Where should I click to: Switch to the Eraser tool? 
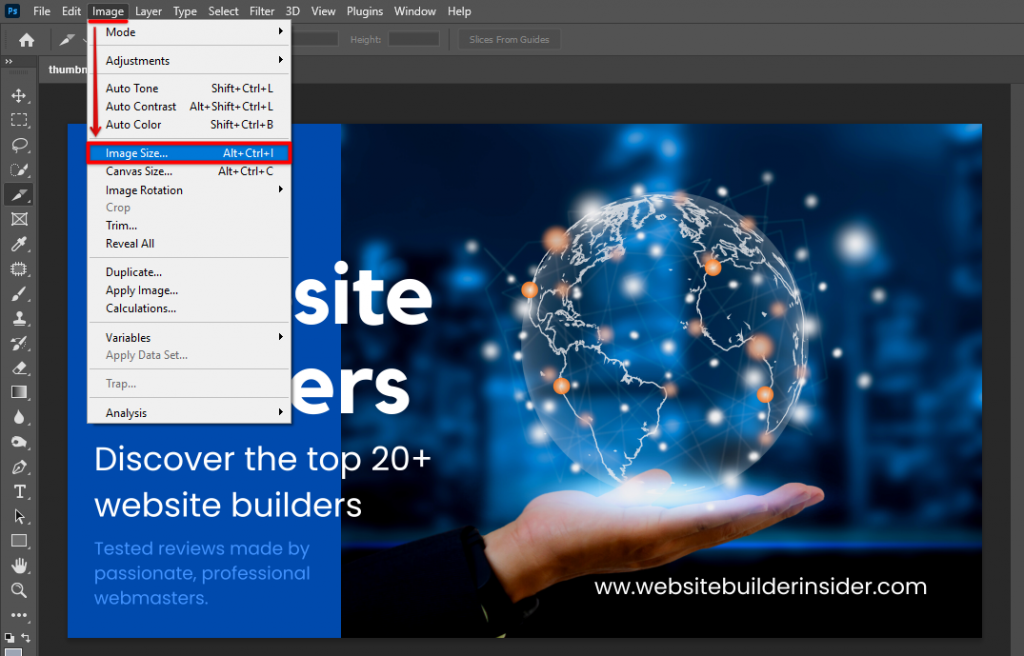pos(16,367)
